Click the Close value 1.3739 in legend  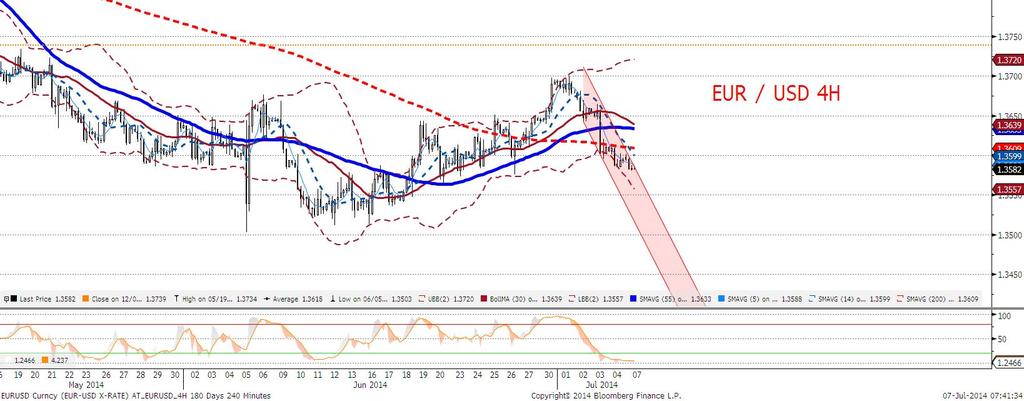tap(156, 299)
